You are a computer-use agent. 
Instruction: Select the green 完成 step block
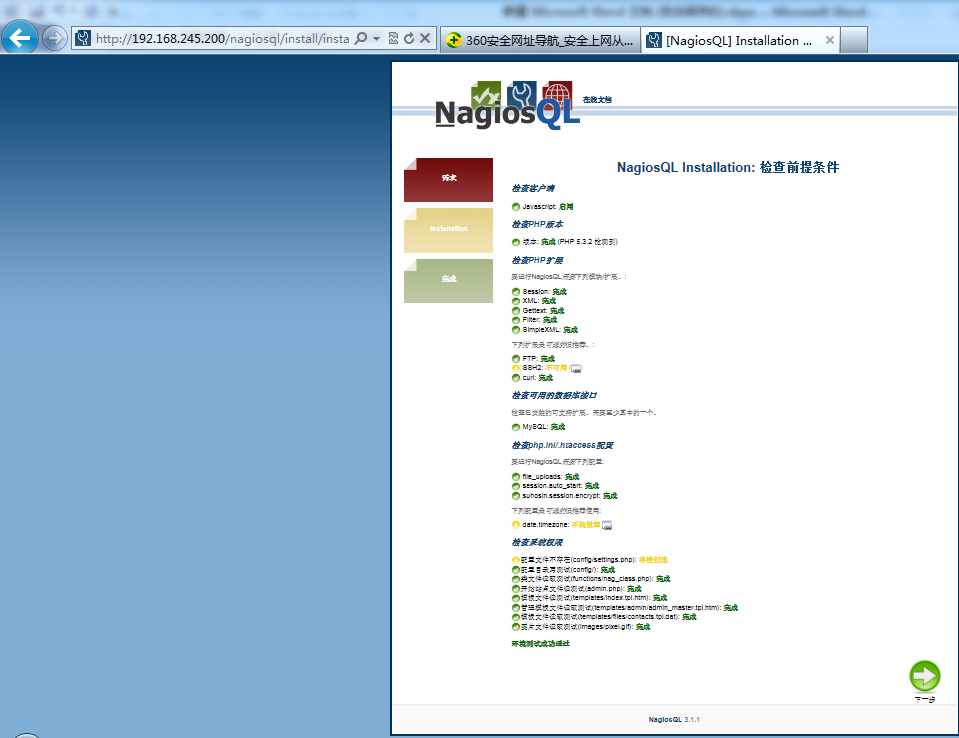point(448,281)
